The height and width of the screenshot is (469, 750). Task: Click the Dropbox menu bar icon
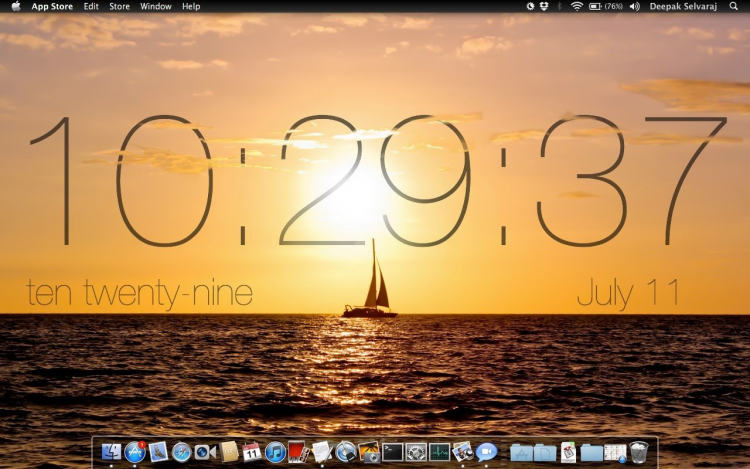tap(544, 6)
